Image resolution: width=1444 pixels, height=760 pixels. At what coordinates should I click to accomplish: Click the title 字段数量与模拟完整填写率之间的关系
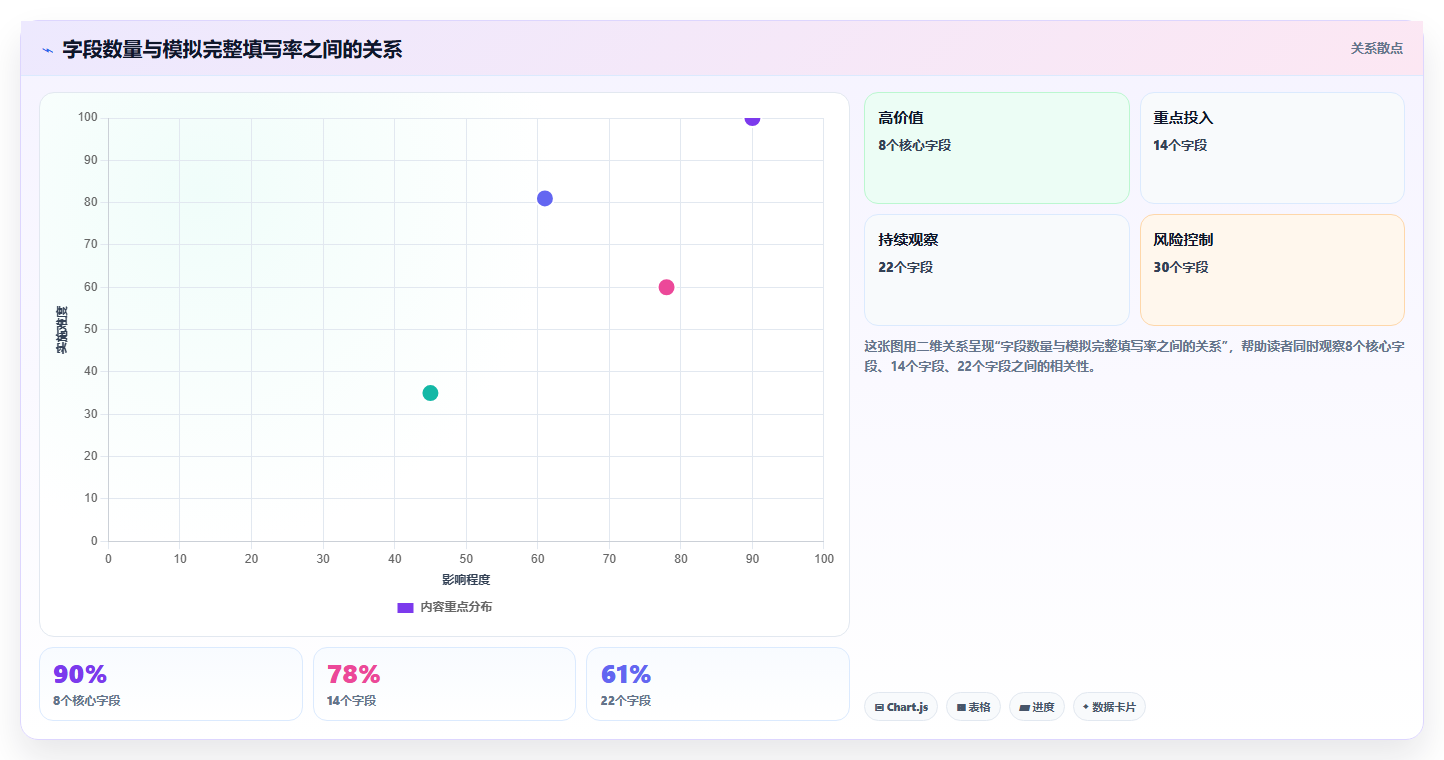pyautogui.click(x=232, y=50)
